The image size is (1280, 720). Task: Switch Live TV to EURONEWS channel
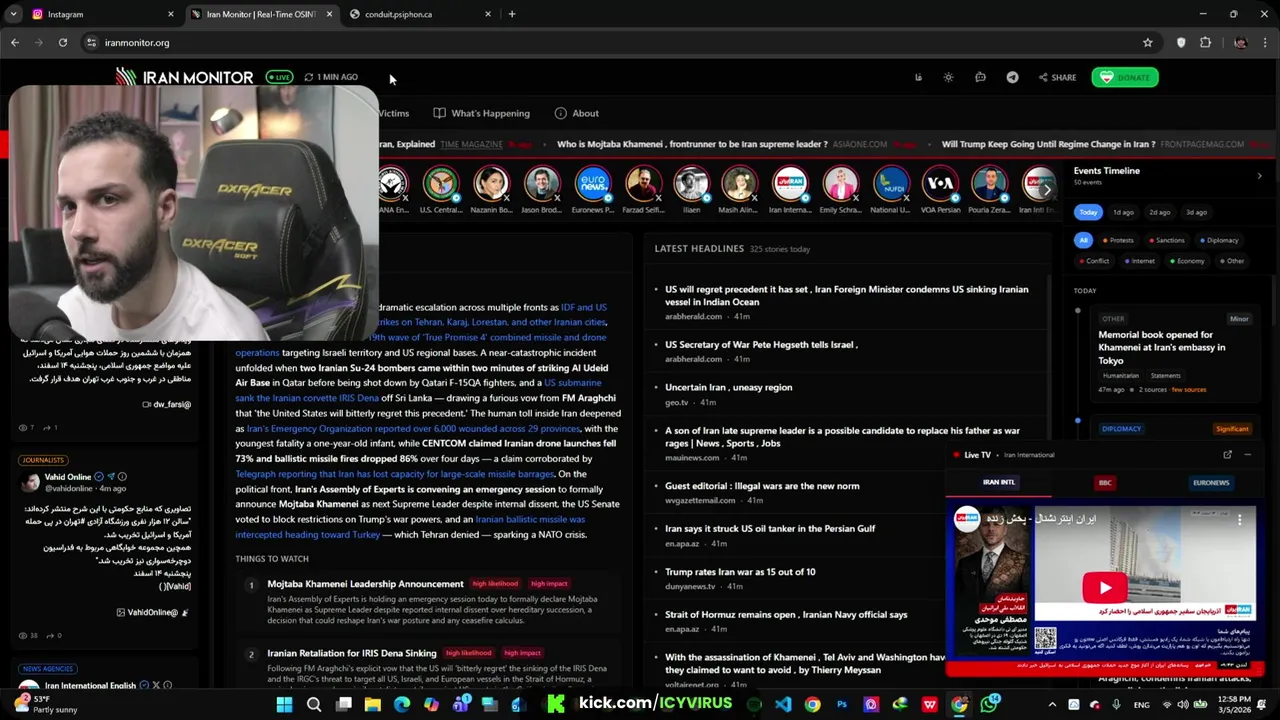tap(1211, 483)
